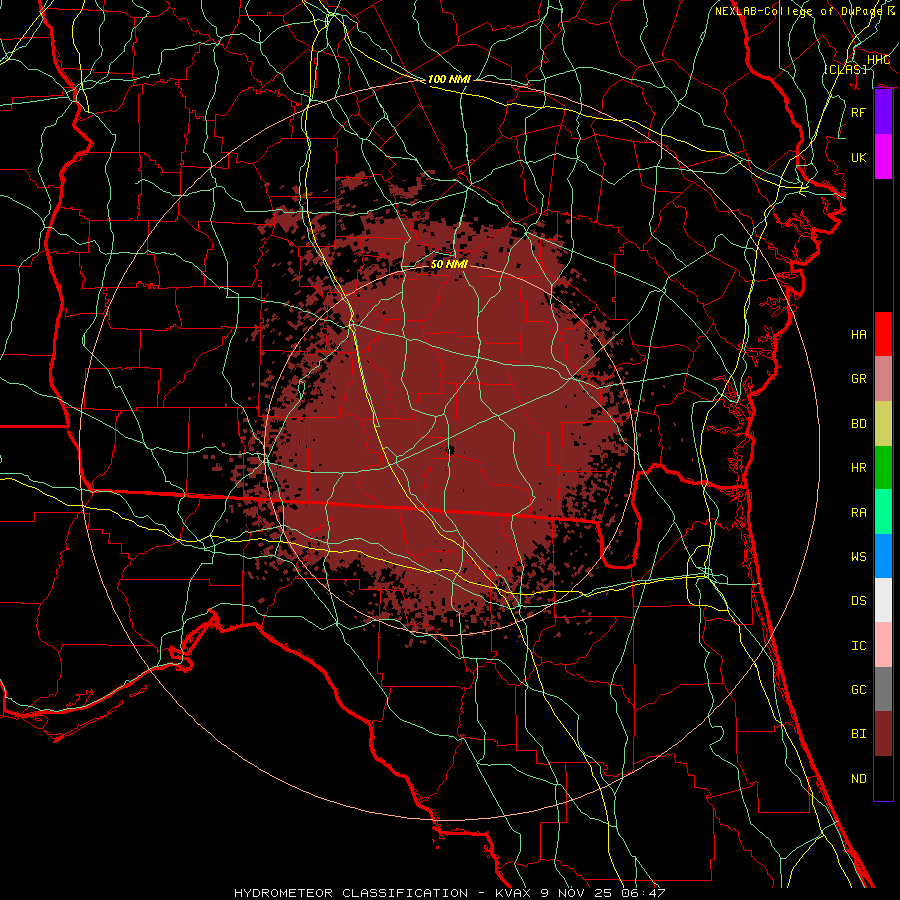Click the HHC product label
This screenshot has width=900, height=900.
click(x=878, y=60)
